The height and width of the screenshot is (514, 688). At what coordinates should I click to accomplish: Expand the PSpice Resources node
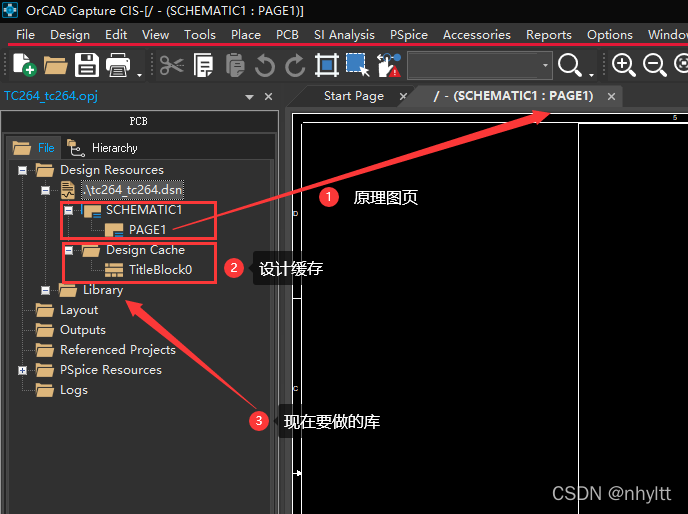click(22, 370)
